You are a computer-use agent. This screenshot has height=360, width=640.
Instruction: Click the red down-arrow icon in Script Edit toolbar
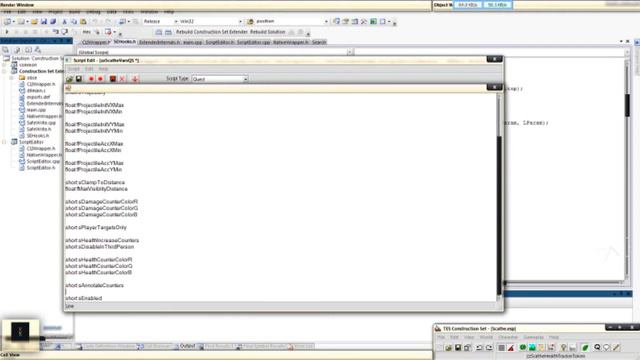coord(135,79)
